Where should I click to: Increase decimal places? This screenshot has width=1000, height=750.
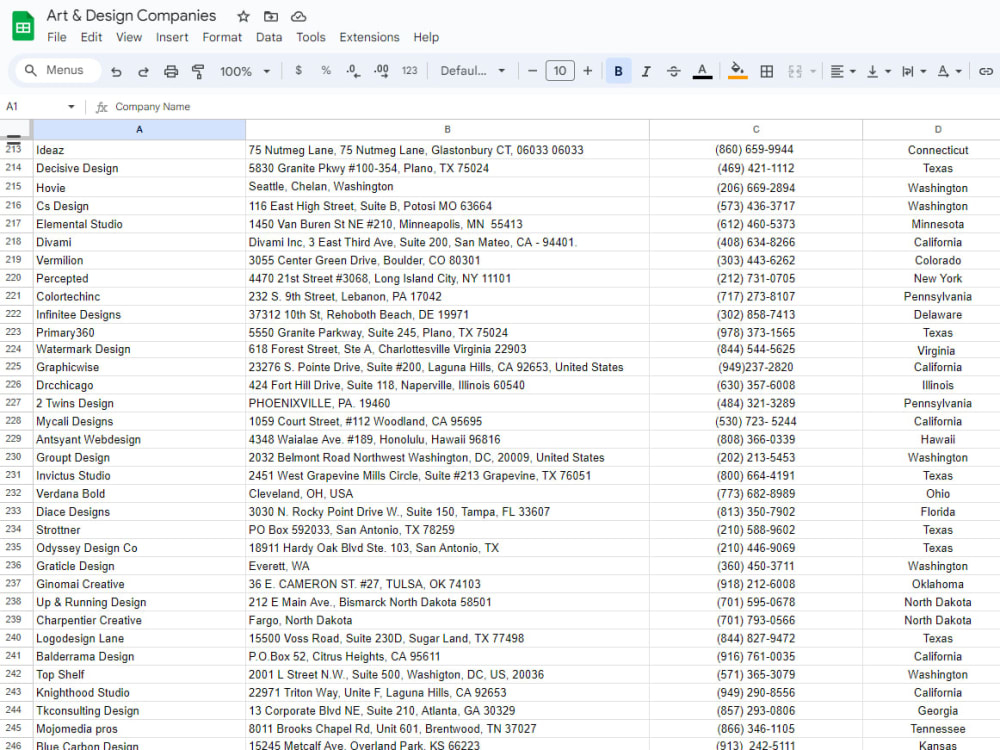[381, 71]
